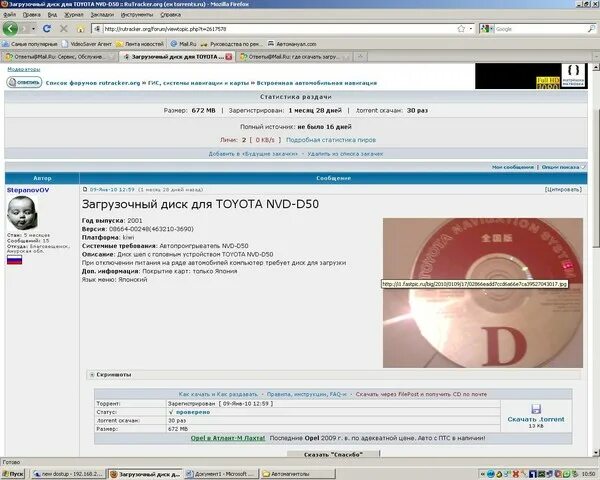This screenshot has width=600, height=480.
Task: Open Как качать и Как раздавать link
Action: pyautogui.click(x=218, y=394)
